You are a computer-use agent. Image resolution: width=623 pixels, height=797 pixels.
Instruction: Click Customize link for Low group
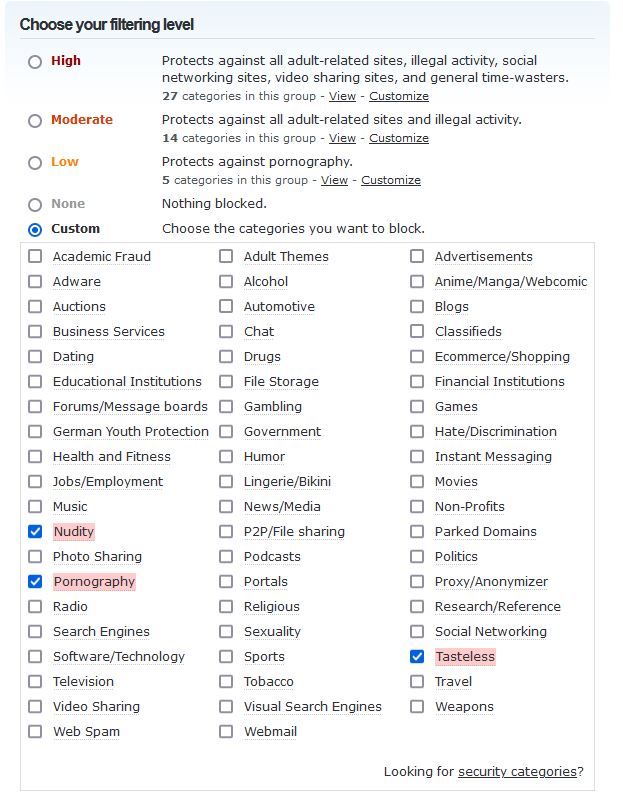coord(391,180)
